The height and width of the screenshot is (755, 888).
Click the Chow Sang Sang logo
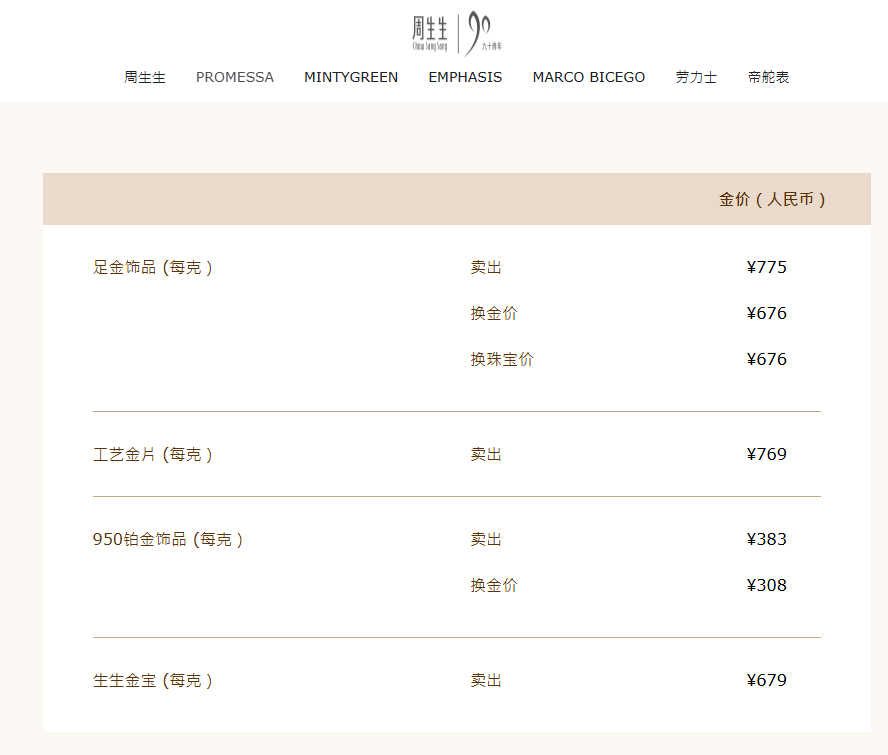coord(457,33)
